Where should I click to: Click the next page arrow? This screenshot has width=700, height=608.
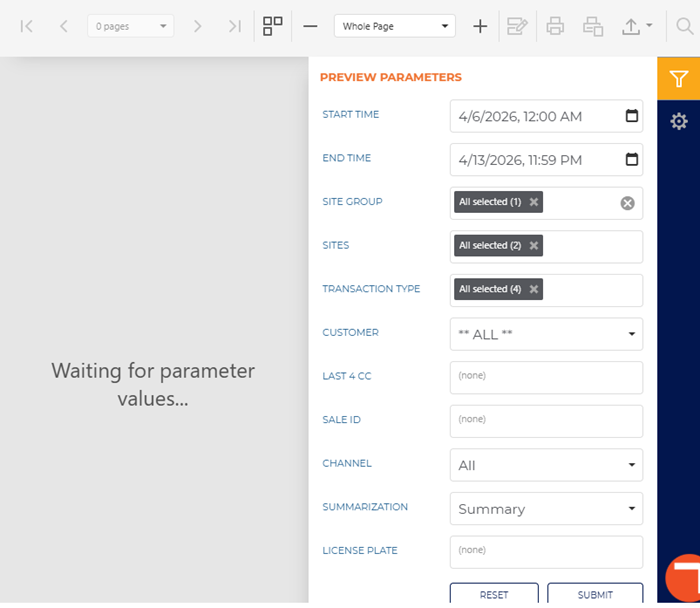(197, 26)
